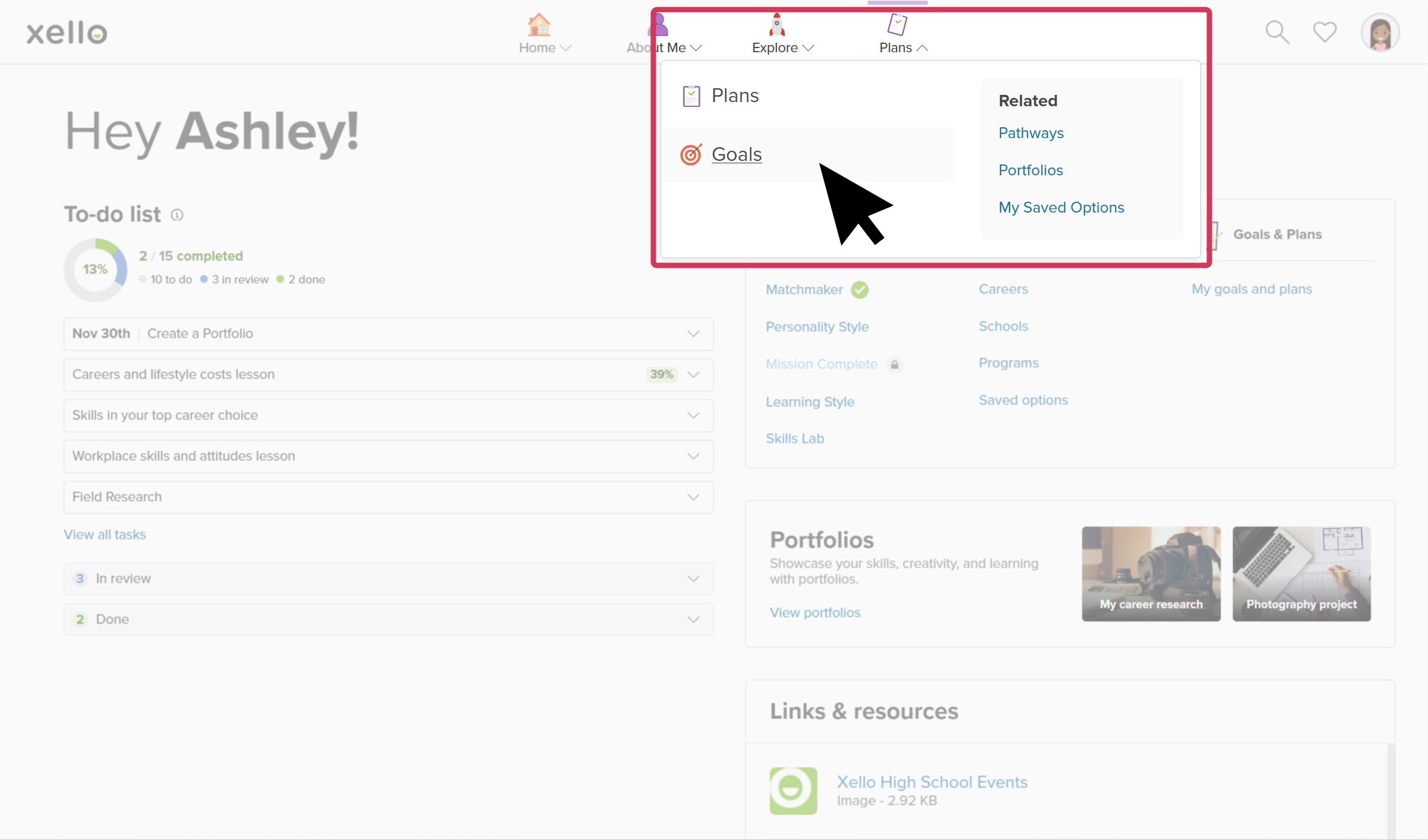Click the To-do list info icon
Screen dimensions: 1428x840
[x=177, y=215]
